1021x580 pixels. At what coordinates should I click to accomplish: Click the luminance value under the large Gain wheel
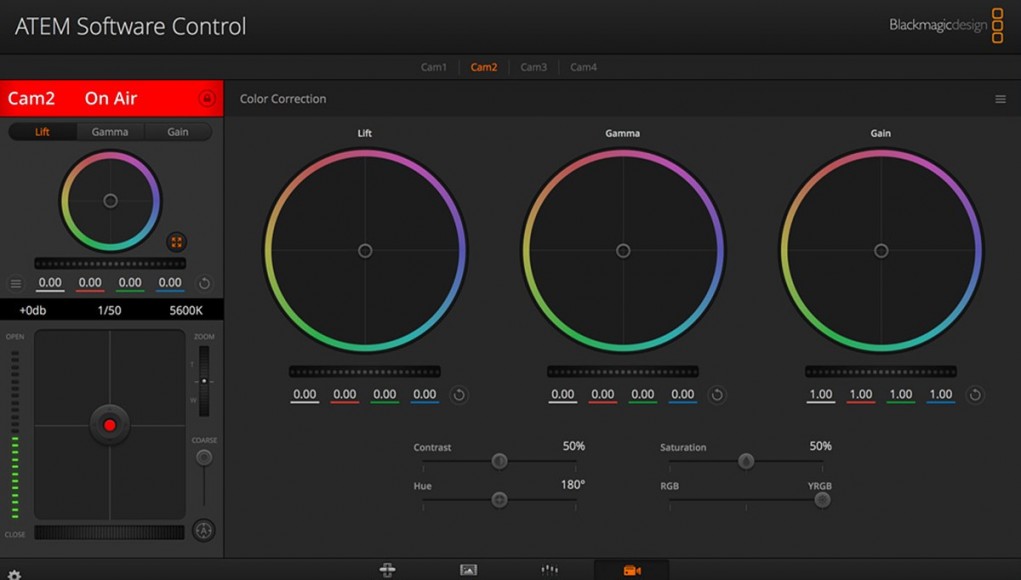coord(820,394)
